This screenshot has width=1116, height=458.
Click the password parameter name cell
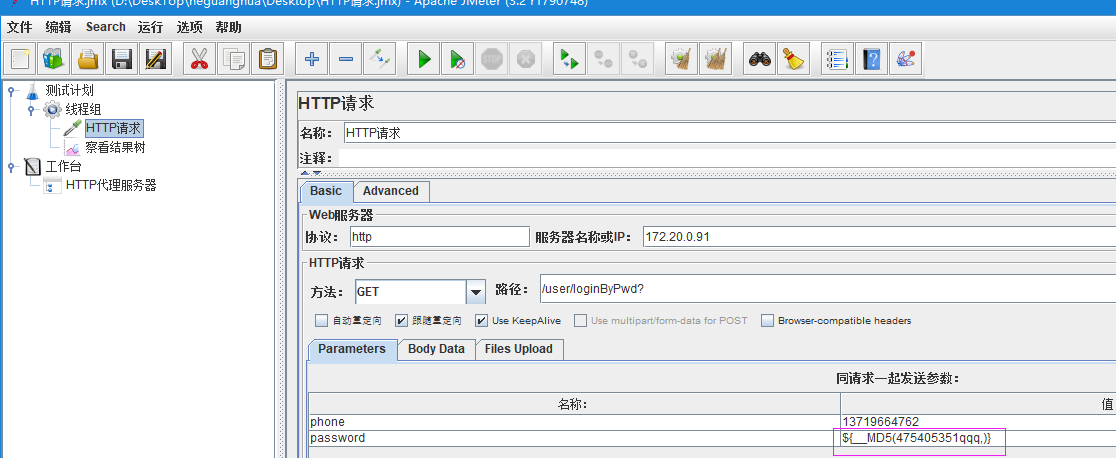(574, 438)
